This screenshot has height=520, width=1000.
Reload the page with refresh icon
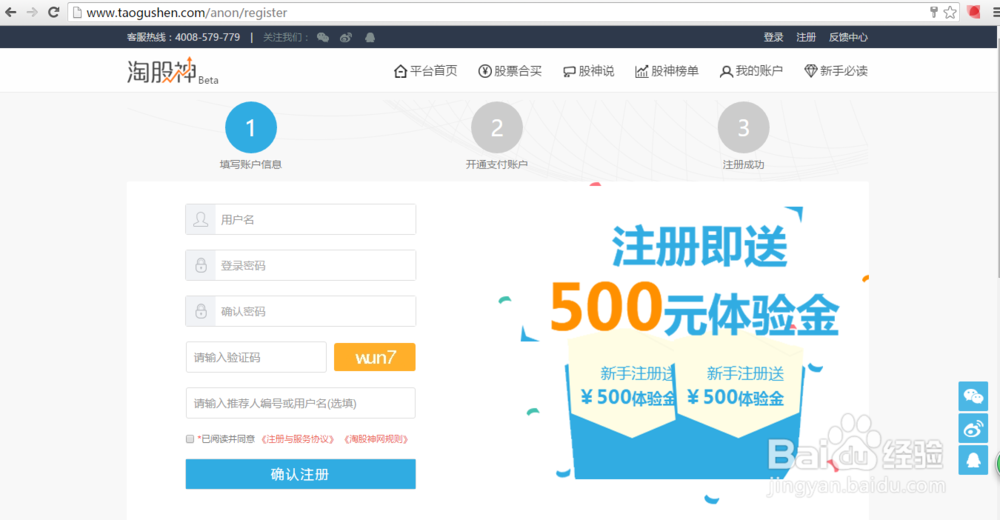(x=54, y=12)
